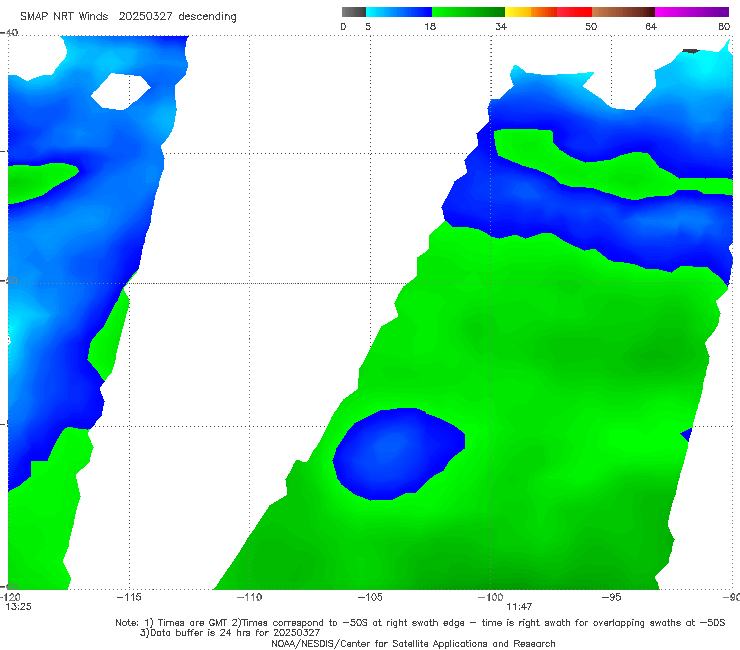Click the swath time label 11:47

point(519,607)
